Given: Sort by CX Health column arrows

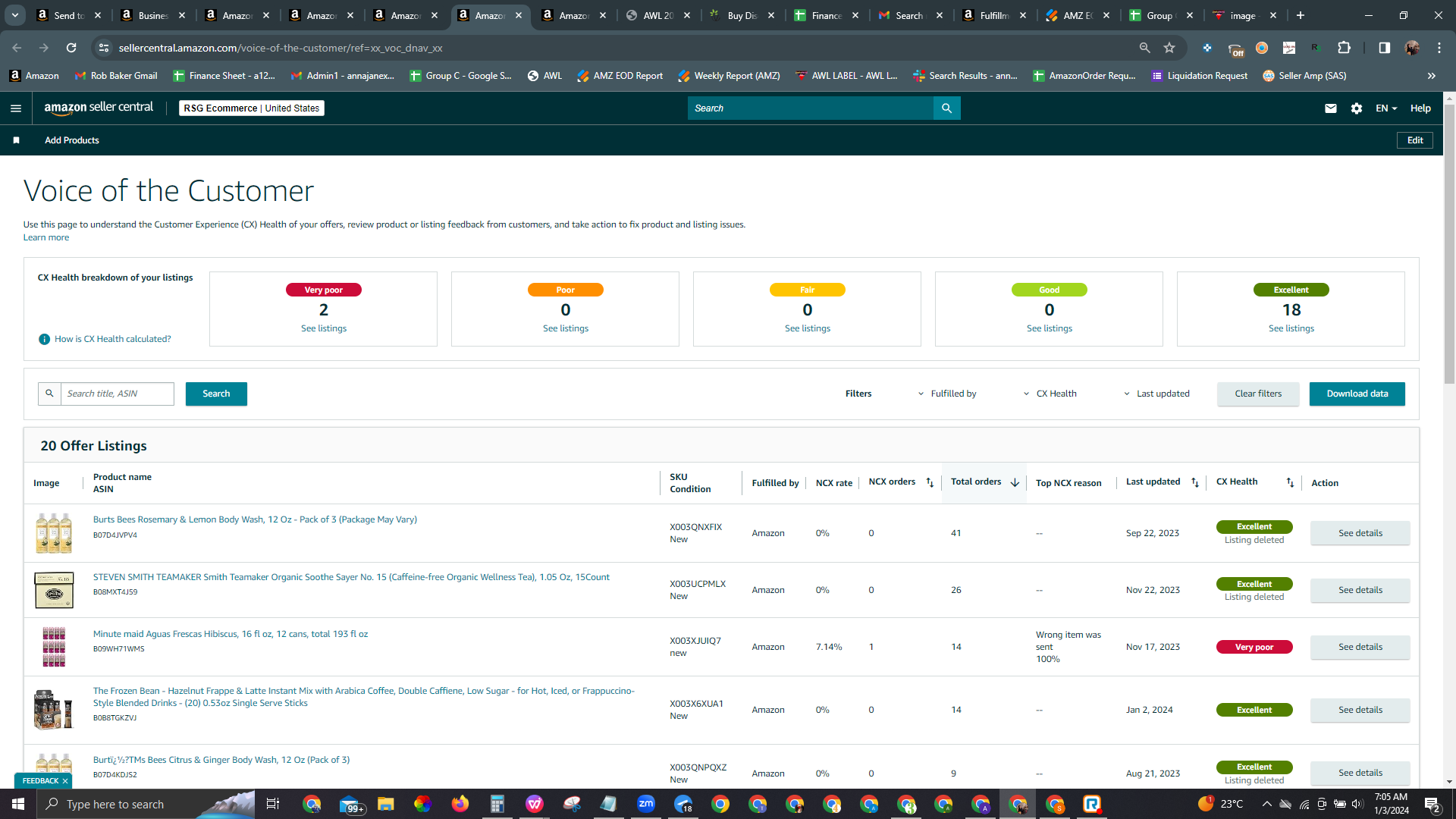Looking at the screenshot, I should 1290,482.
